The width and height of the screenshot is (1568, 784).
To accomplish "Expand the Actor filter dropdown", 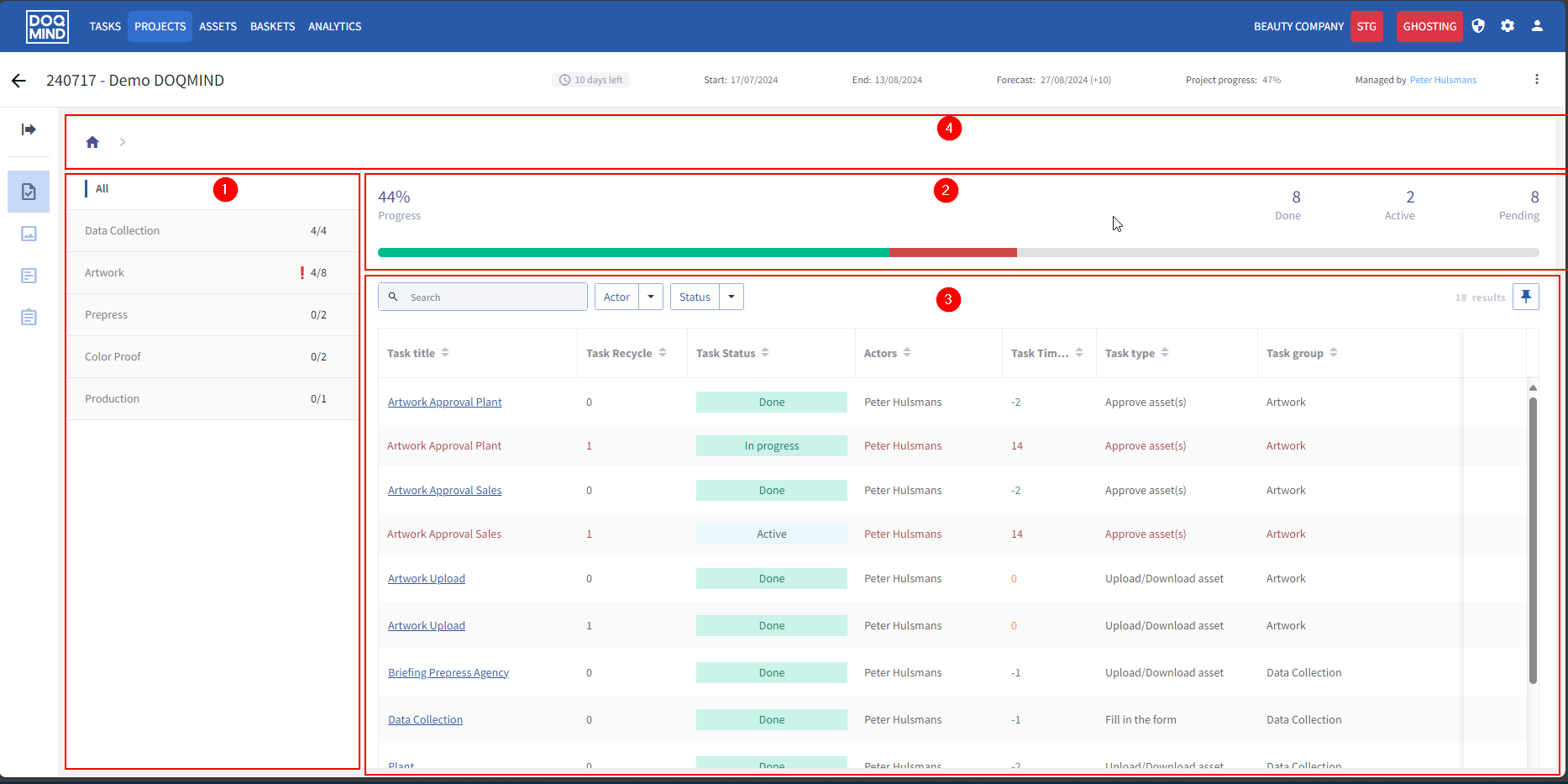I will pyautogui.click(x=651, y=297).
